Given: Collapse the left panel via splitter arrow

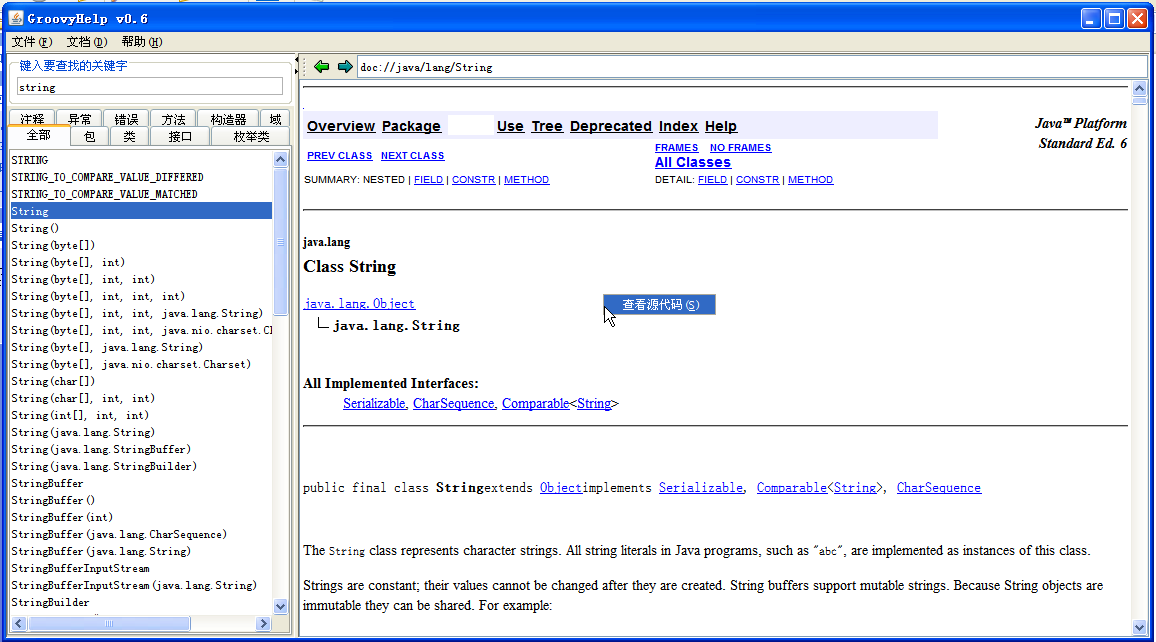Looking at the screenshot, I should 297,60.
